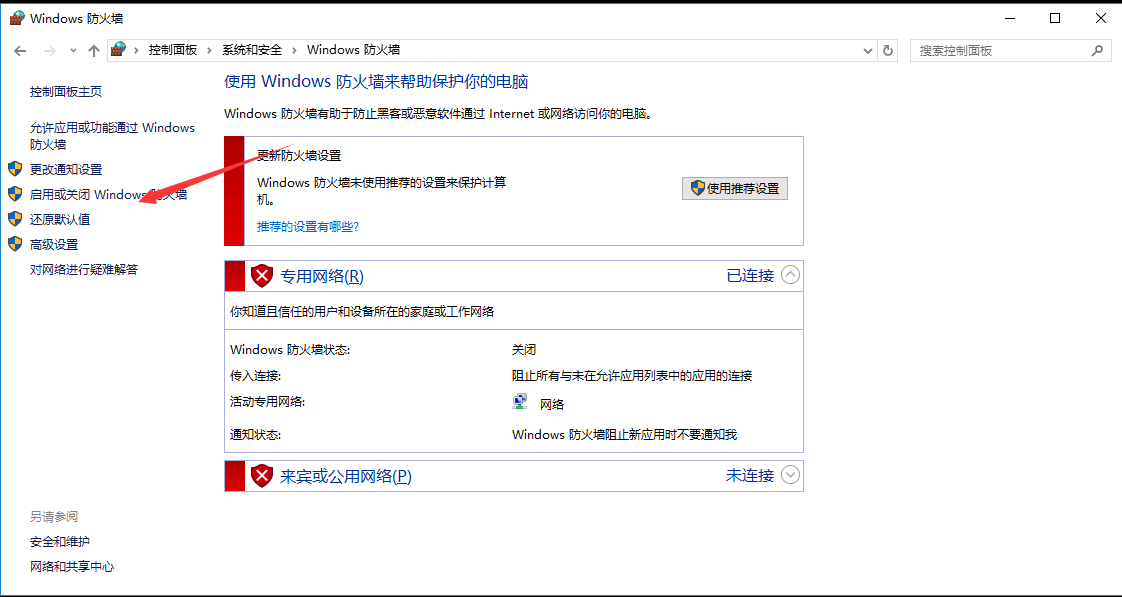
Task: Click the shield icon beside 高级设置
Action: coord(15,244)
